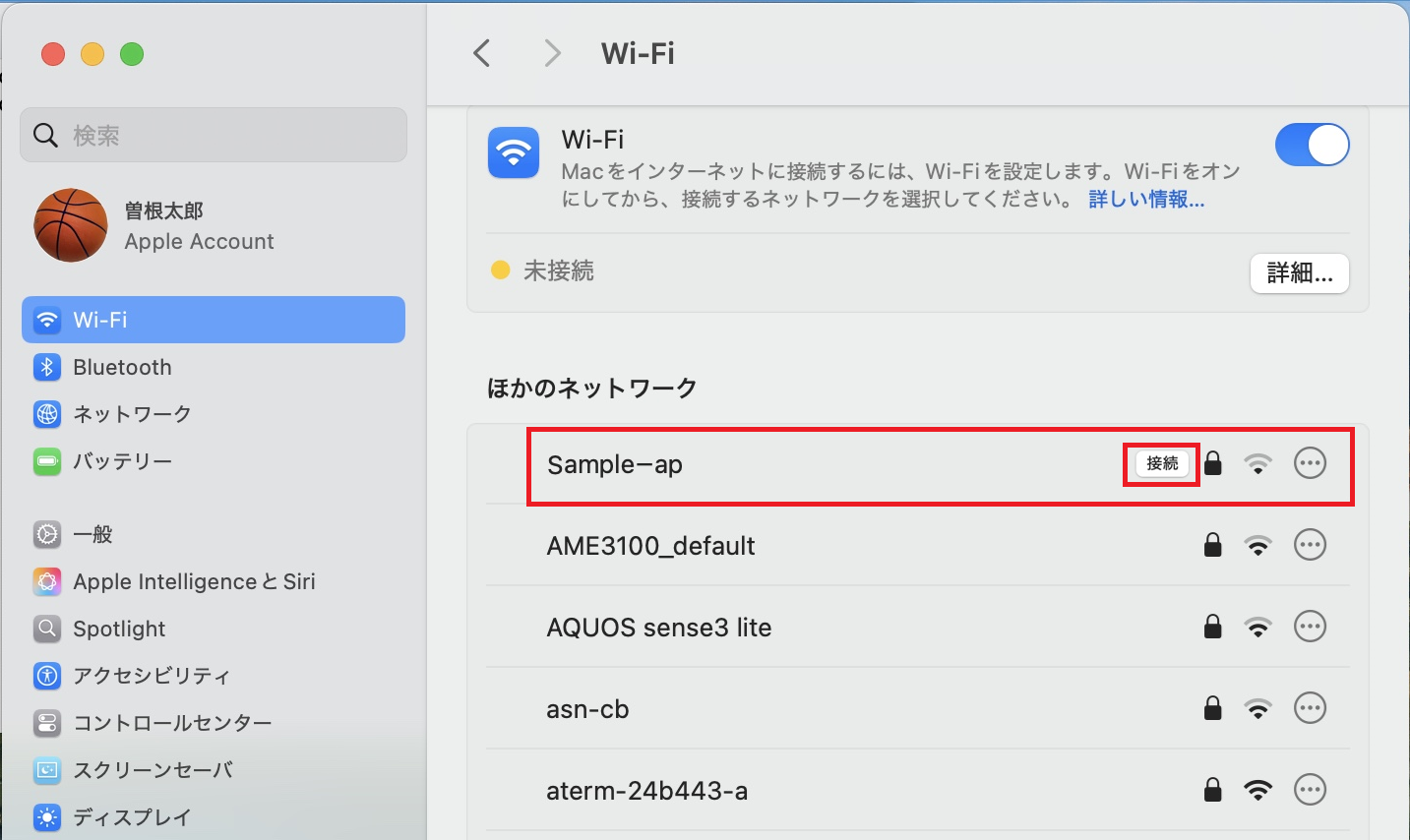1410x840 pixels.
Task: Select the 一般 sidebar item
Action: click(x=214, y=534)
